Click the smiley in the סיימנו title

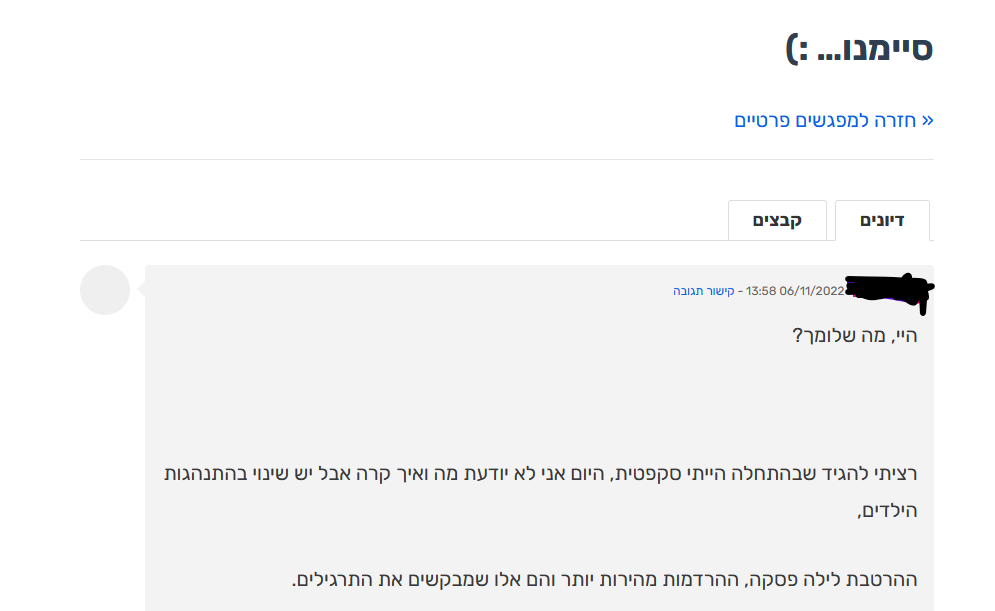pyautogui.click(x=796, y=48)
